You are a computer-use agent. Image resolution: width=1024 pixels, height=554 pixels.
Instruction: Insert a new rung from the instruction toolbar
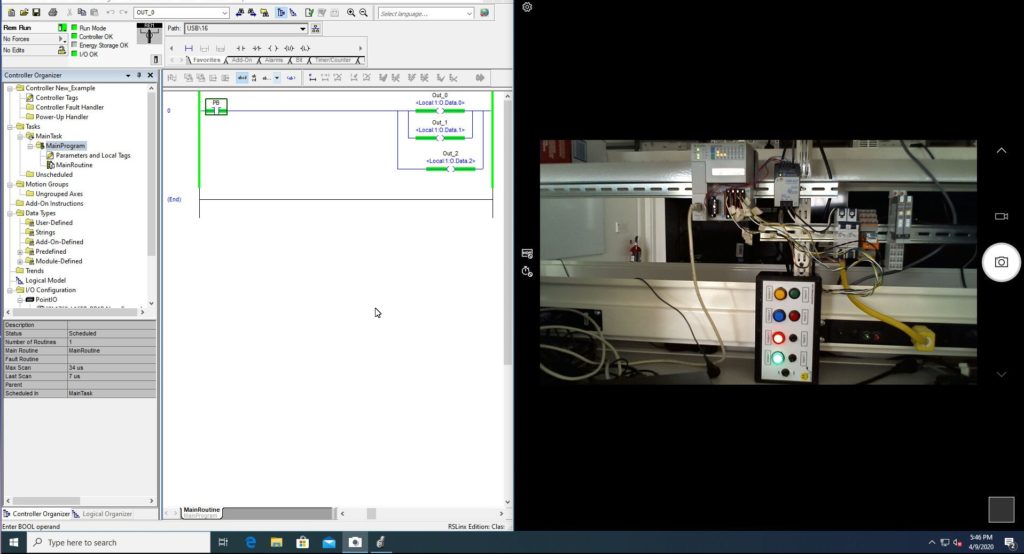click(x=188, y=48)
